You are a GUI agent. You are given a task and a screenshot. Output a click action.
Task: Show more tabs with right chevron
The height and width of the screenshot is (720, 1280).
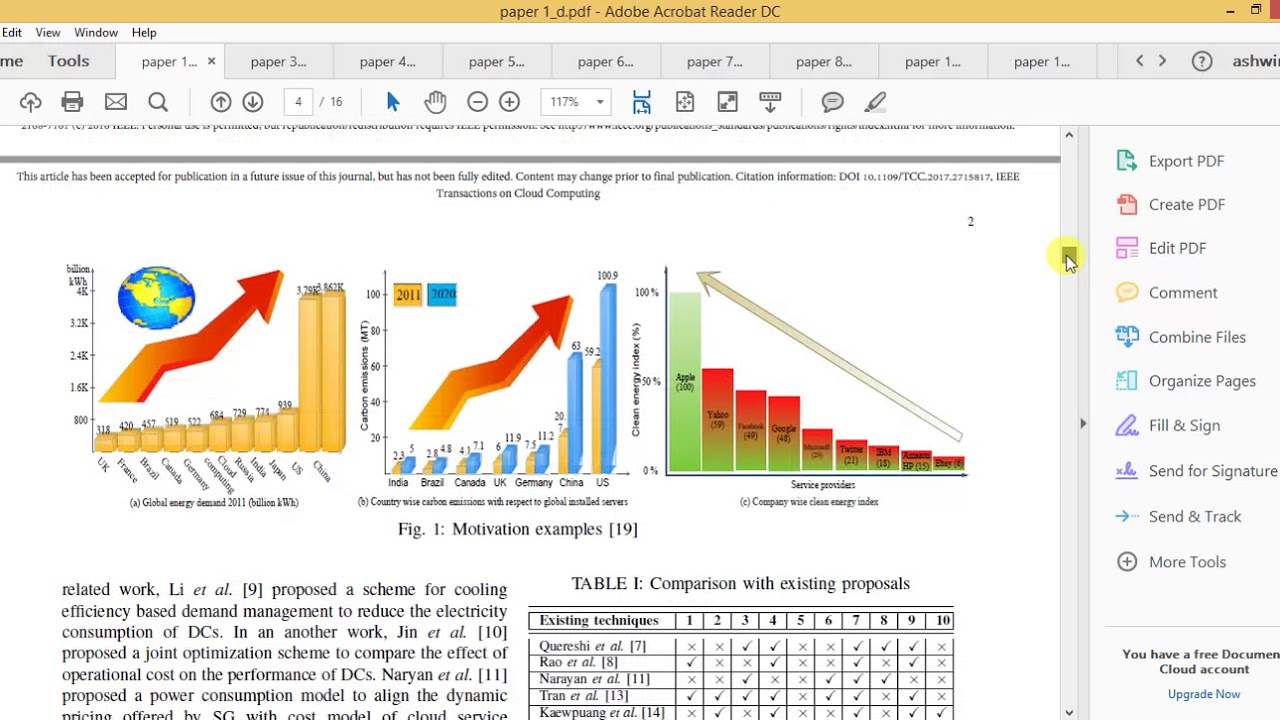(x=1162, y=61)
